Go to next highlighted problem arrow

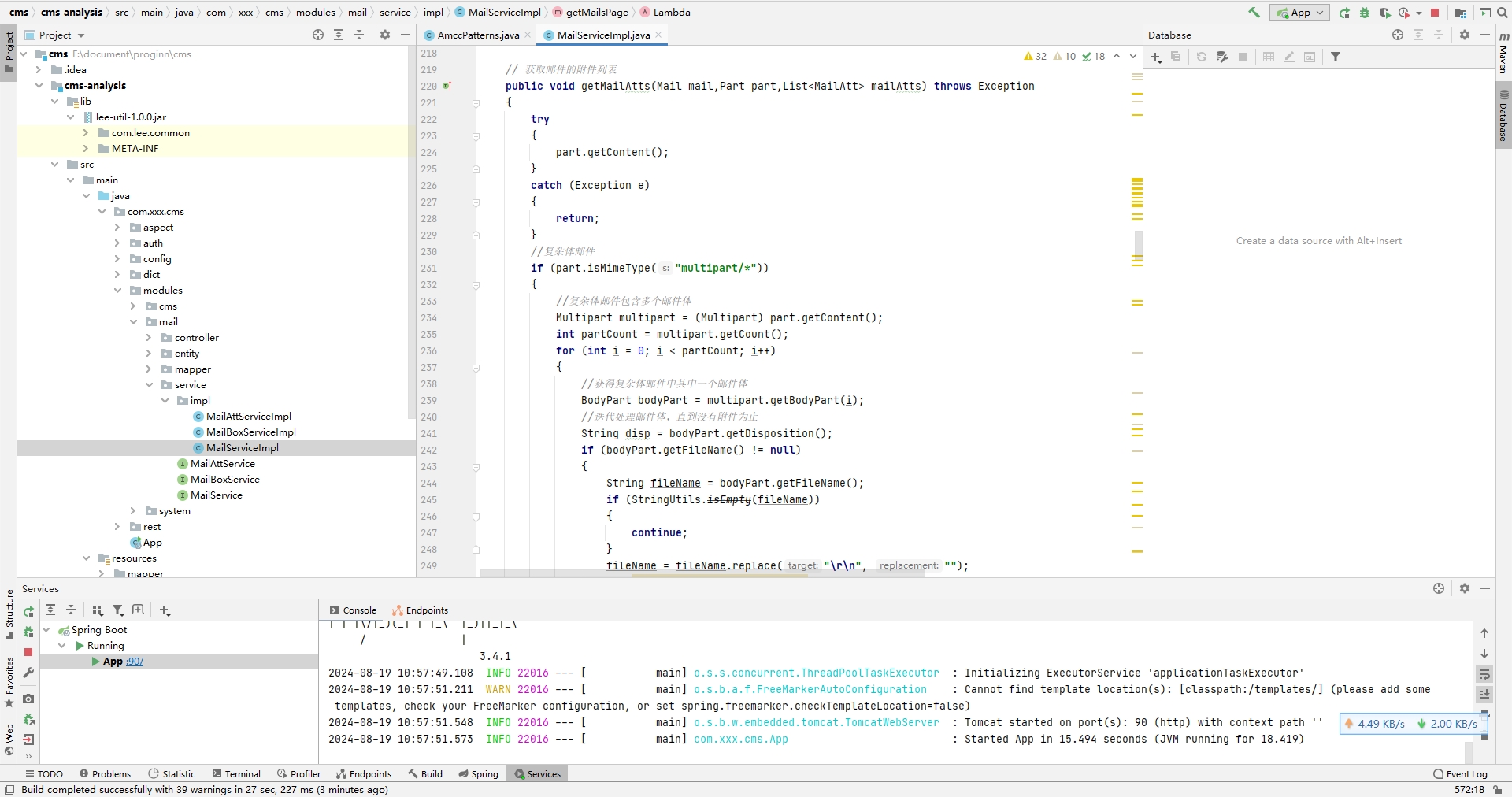pos(1133,57)
